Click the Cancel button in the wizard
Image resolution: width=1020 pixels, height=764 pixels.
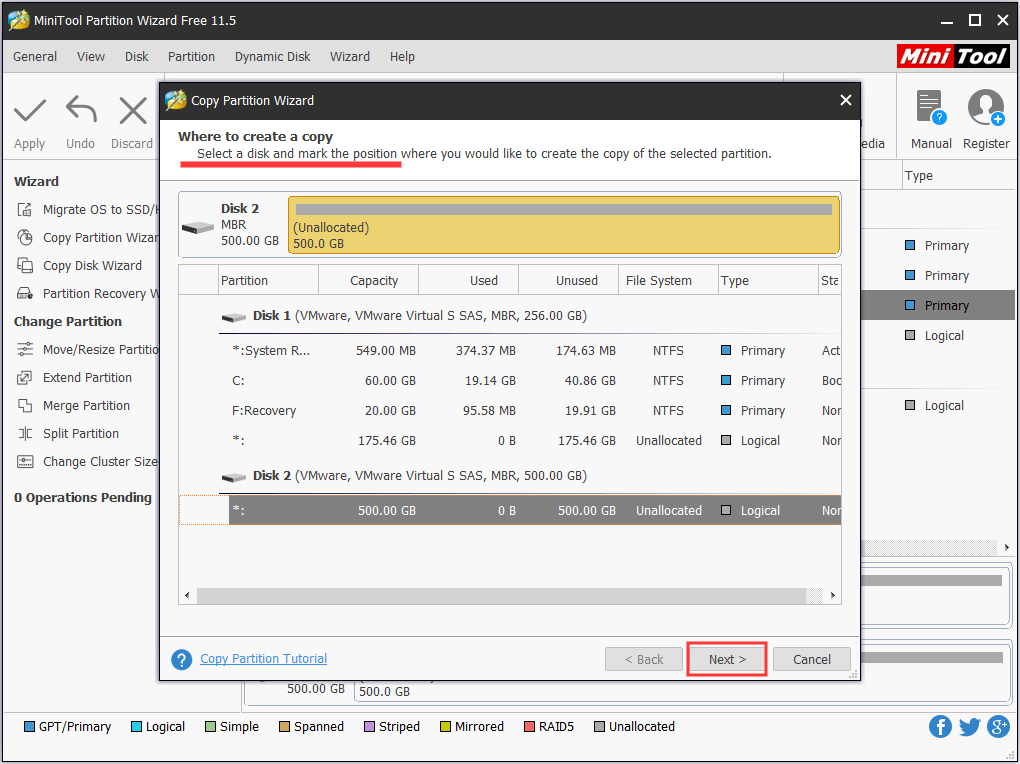pos(811,658)
